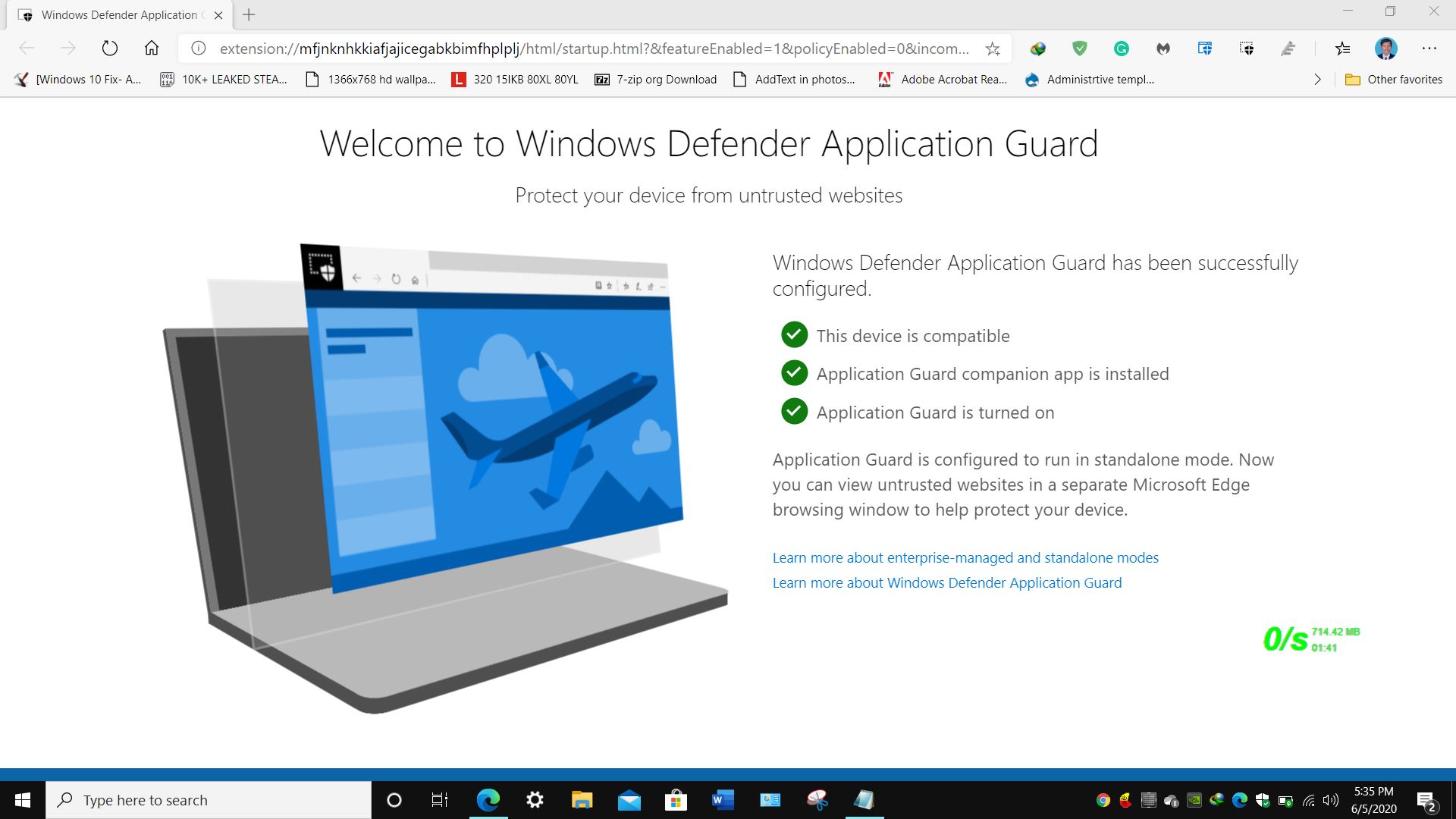Click the gray feather extension icon
The image size is (1456, 819).
point(1288,49)
